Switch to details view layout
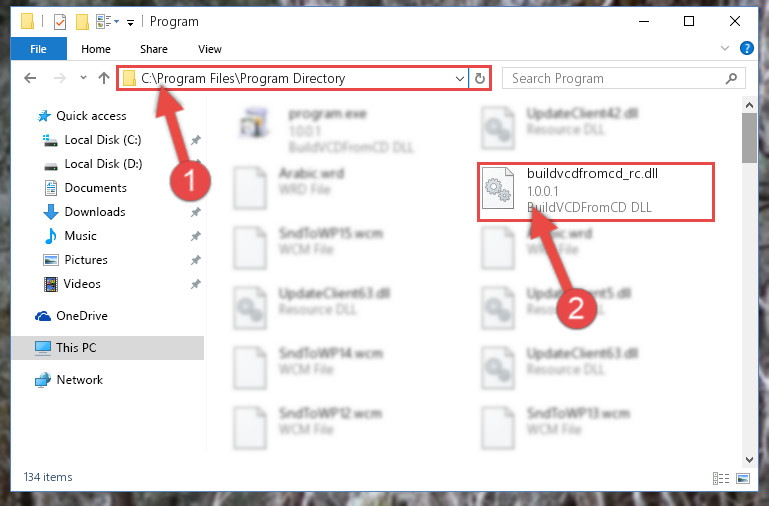The image size is (769, 506). pos(720,478)
